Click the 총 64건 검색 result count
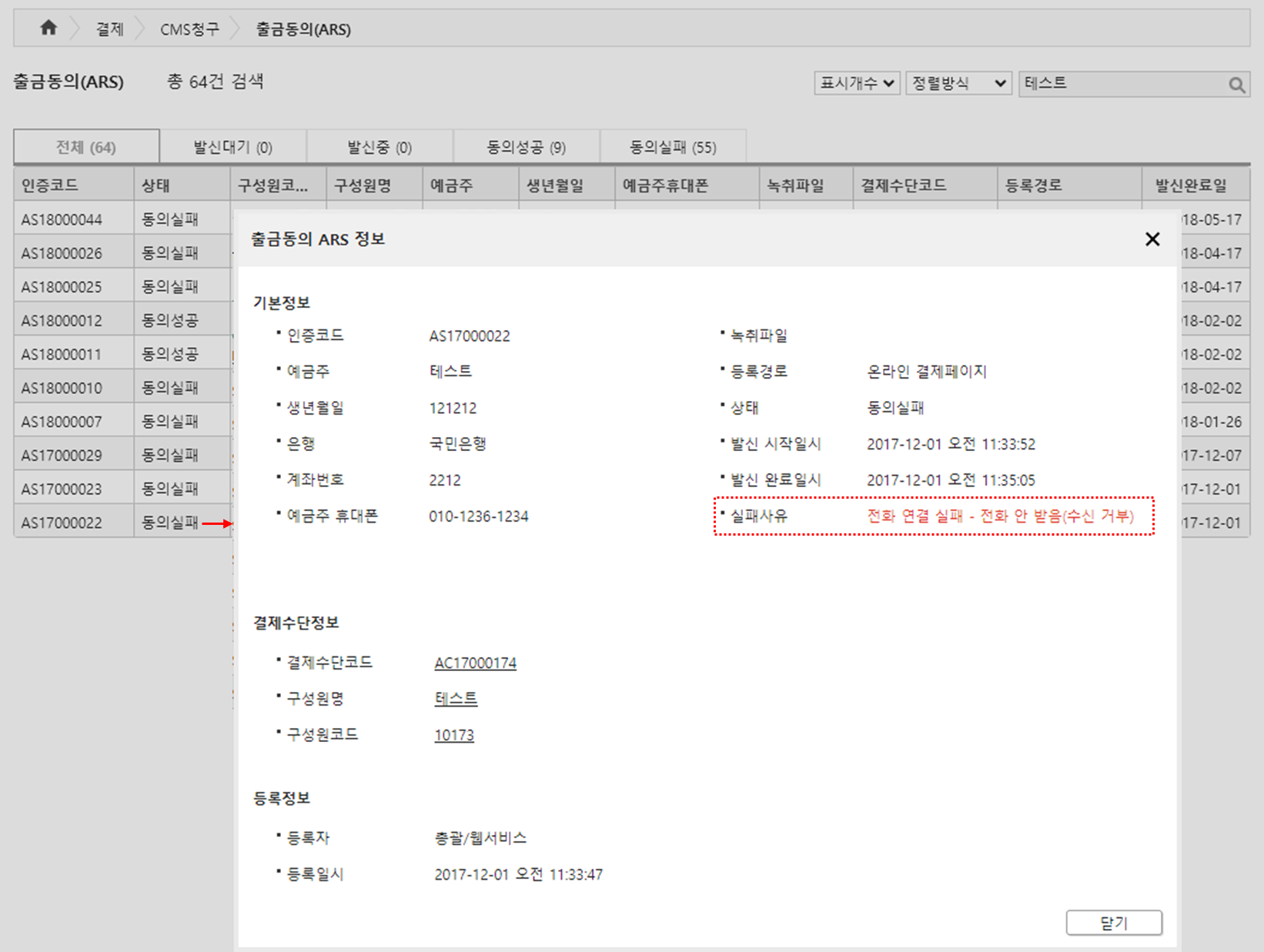 tap(216, 82)
